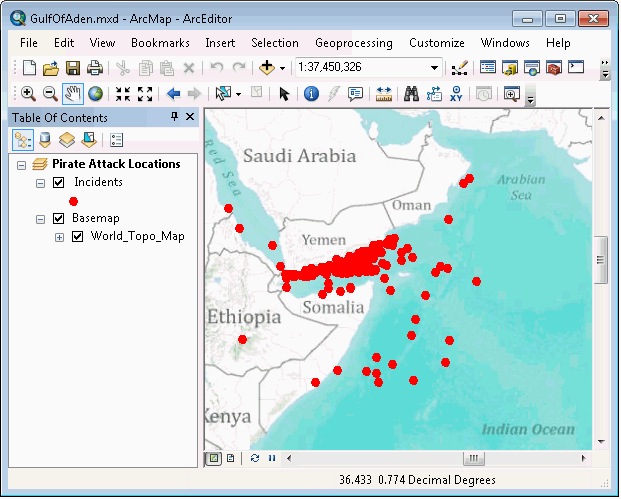The image size is (621, 499).
Task: Open the ArcToolbox window
Action: click(x=554, y=68)
